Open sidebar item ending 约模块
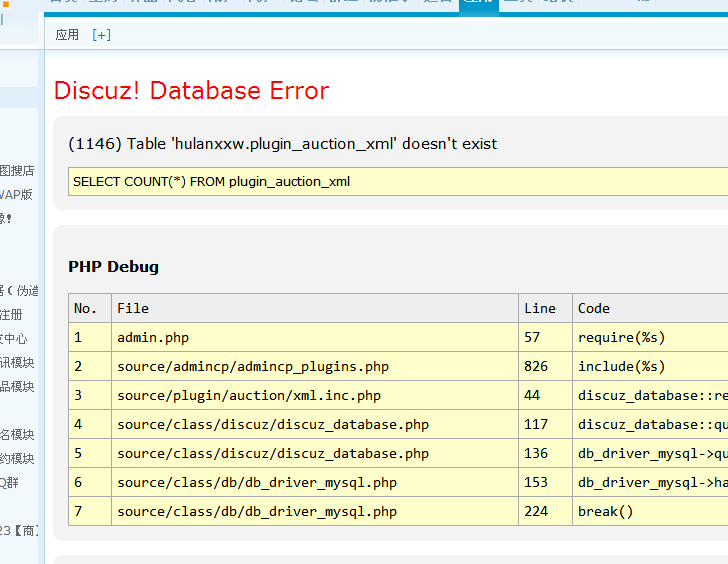This screenshot has width=728, height=564. pos(17,459)
